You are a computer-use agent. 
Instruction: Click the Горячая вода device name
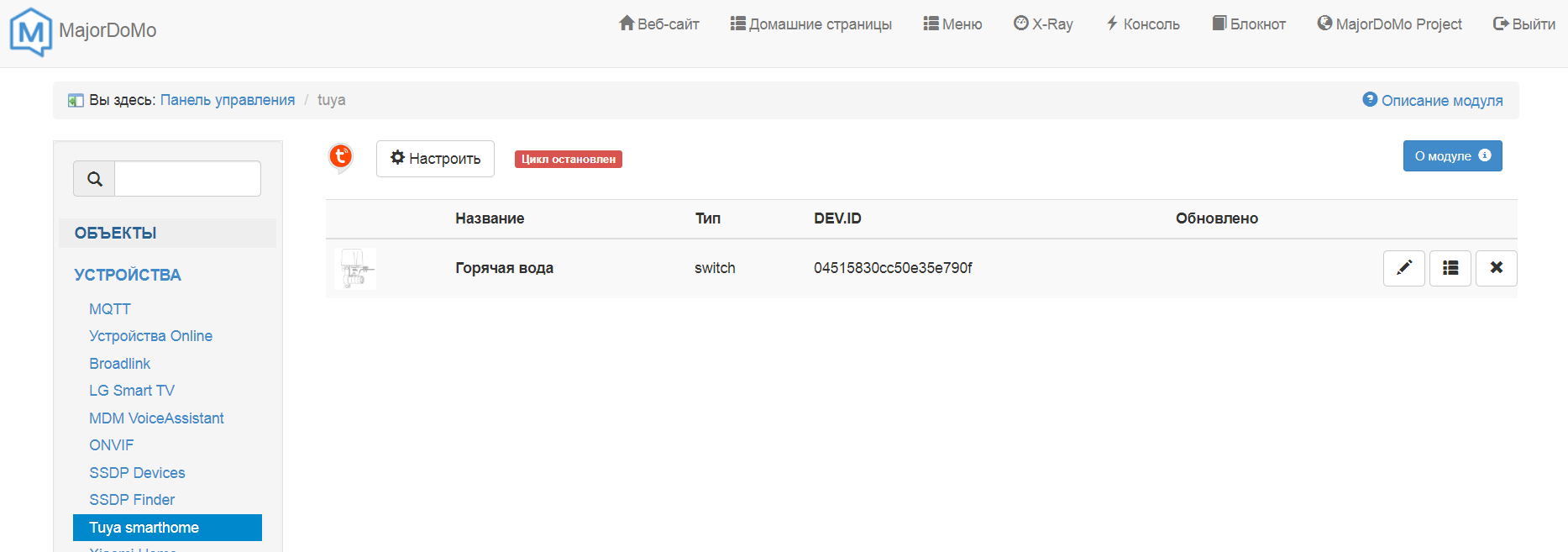pos(505,268)
